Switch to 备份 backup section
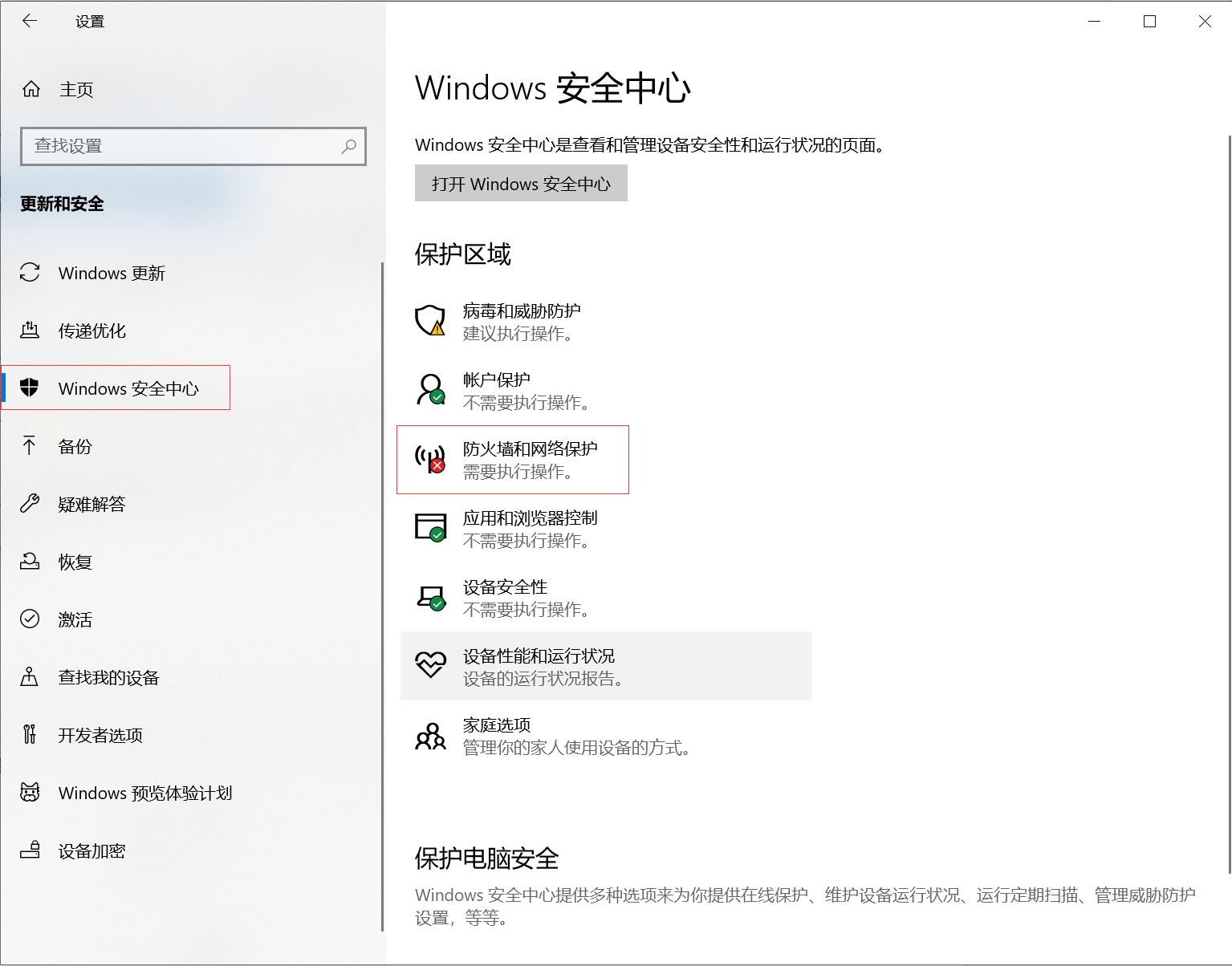This screenshot has height=966, width=1232. coord(75,446)
